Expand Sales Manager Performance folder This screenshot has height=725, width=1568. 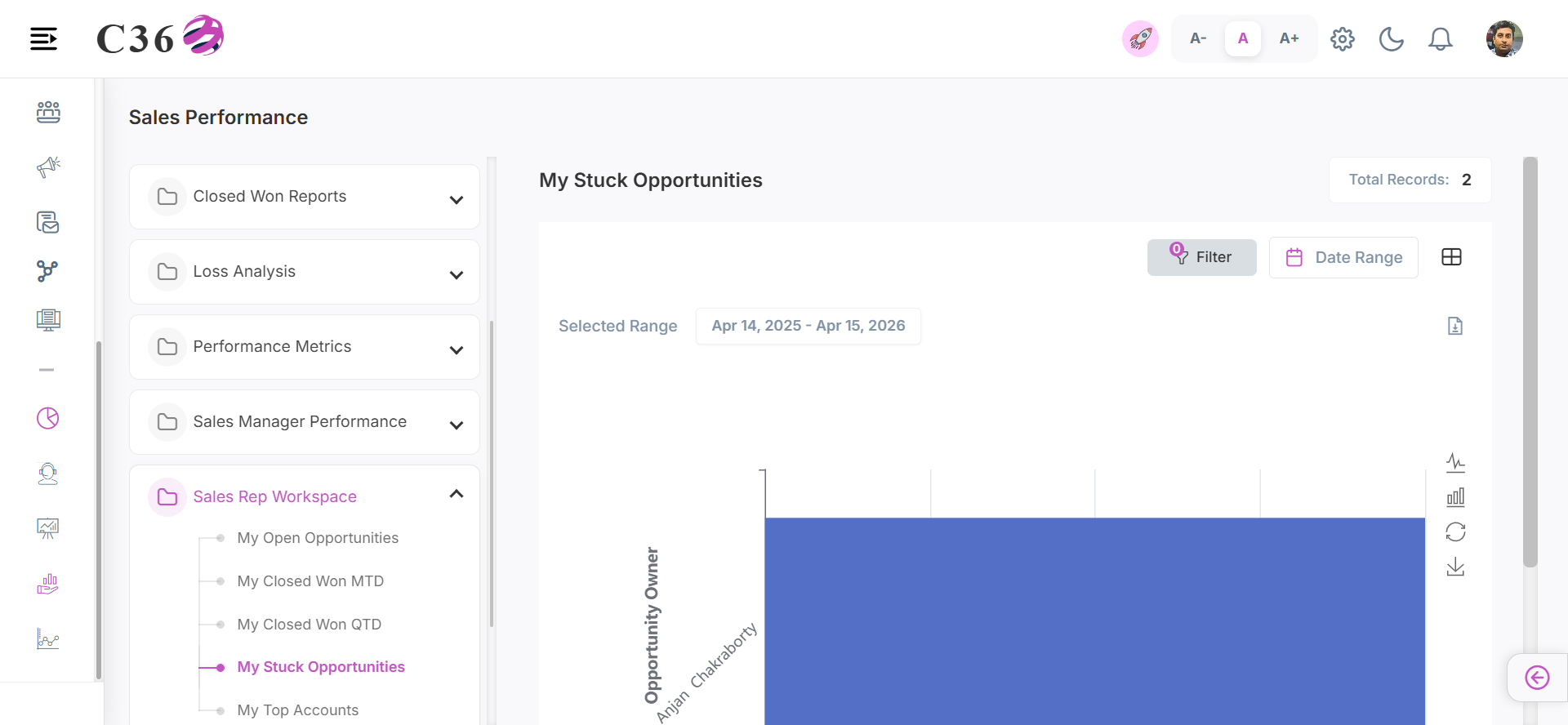click(x=305, y=422)
